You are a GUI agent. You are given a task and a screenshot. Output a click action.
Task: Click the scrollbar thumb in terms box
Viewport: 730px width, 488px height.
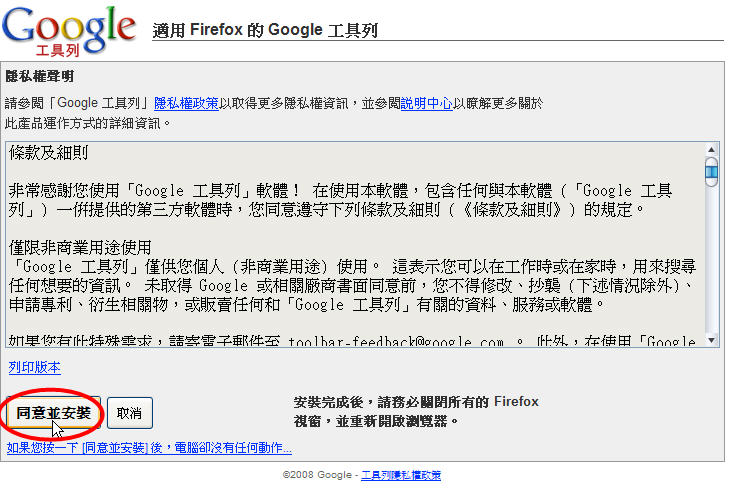(711, 172)
